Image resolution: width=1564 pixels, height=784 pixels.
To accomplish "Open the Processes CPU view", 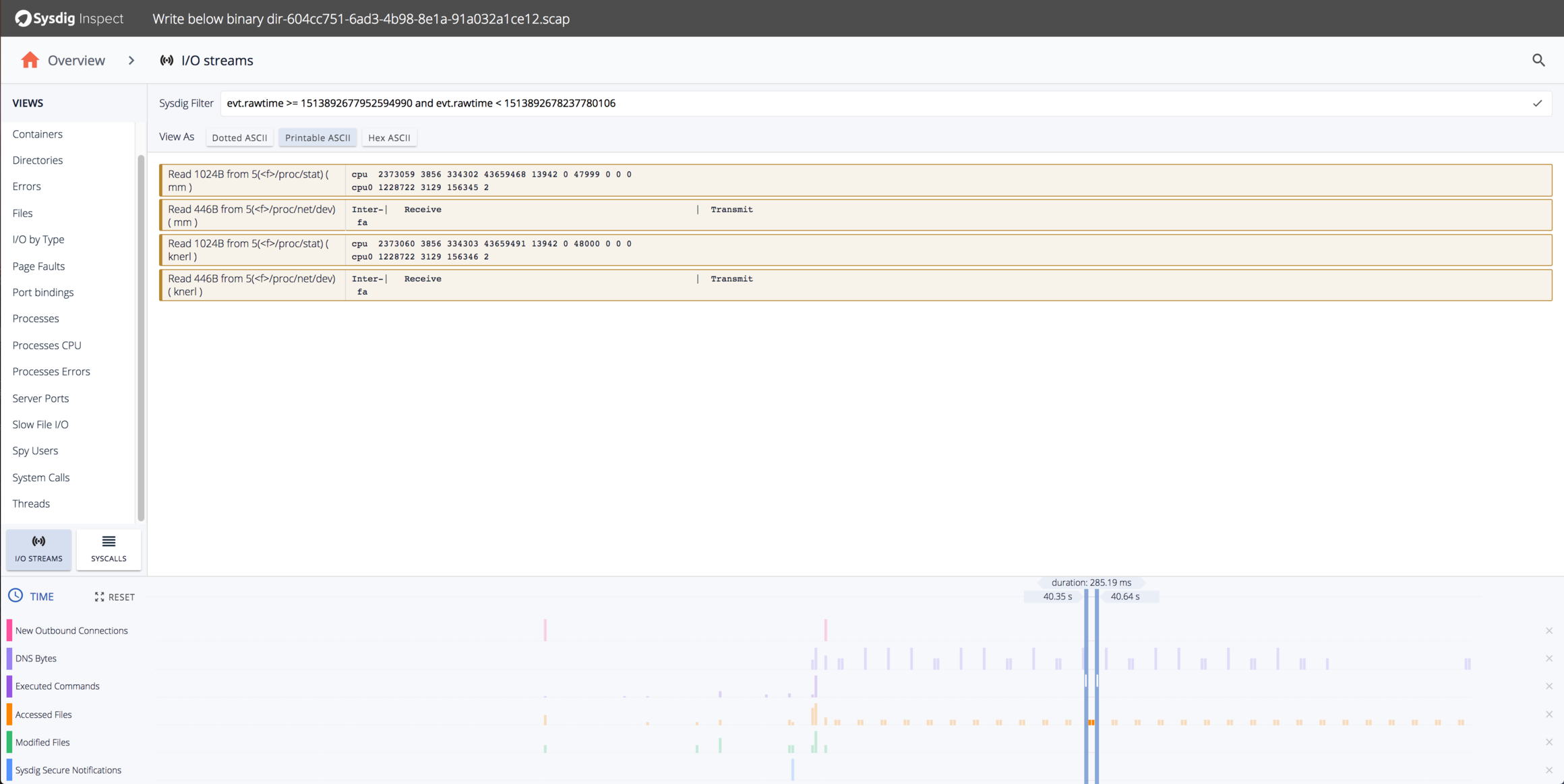I will click(x=47, y=345).
